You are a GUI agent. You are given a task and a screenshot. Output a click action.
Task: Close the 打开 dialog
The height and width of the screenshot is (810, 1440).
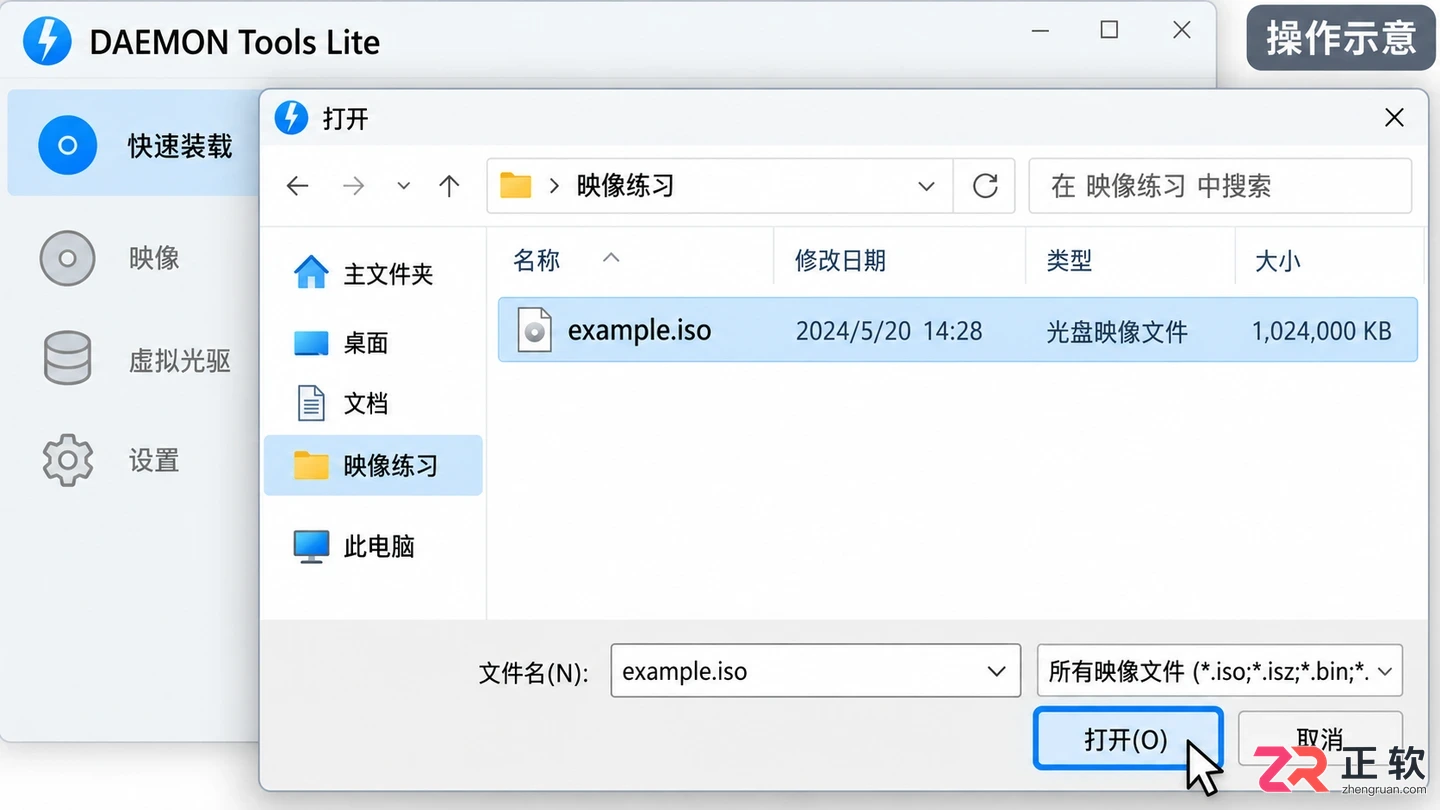1394,118
